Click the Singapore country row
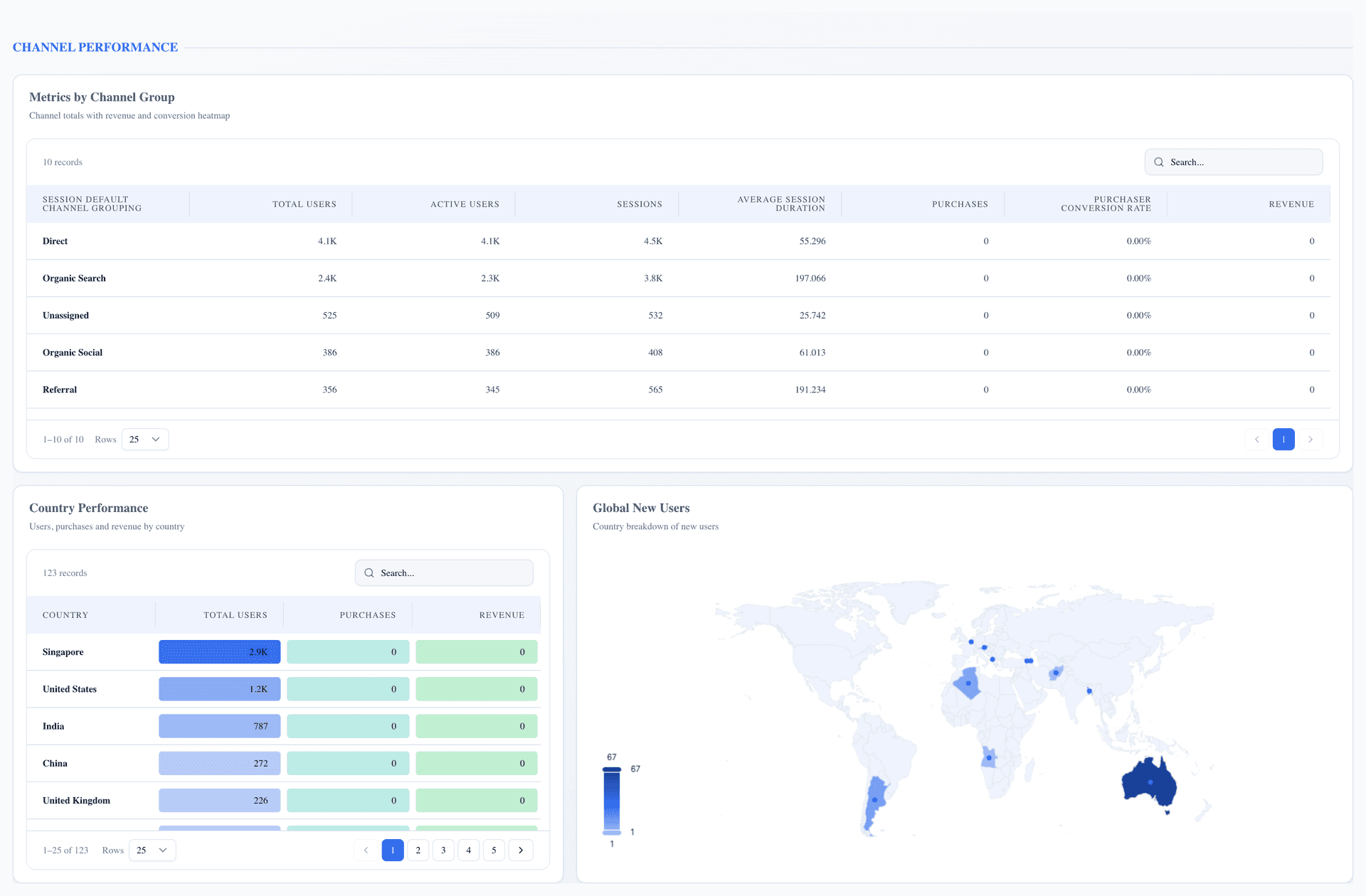The image size is (1366, 896). point(283,652)
